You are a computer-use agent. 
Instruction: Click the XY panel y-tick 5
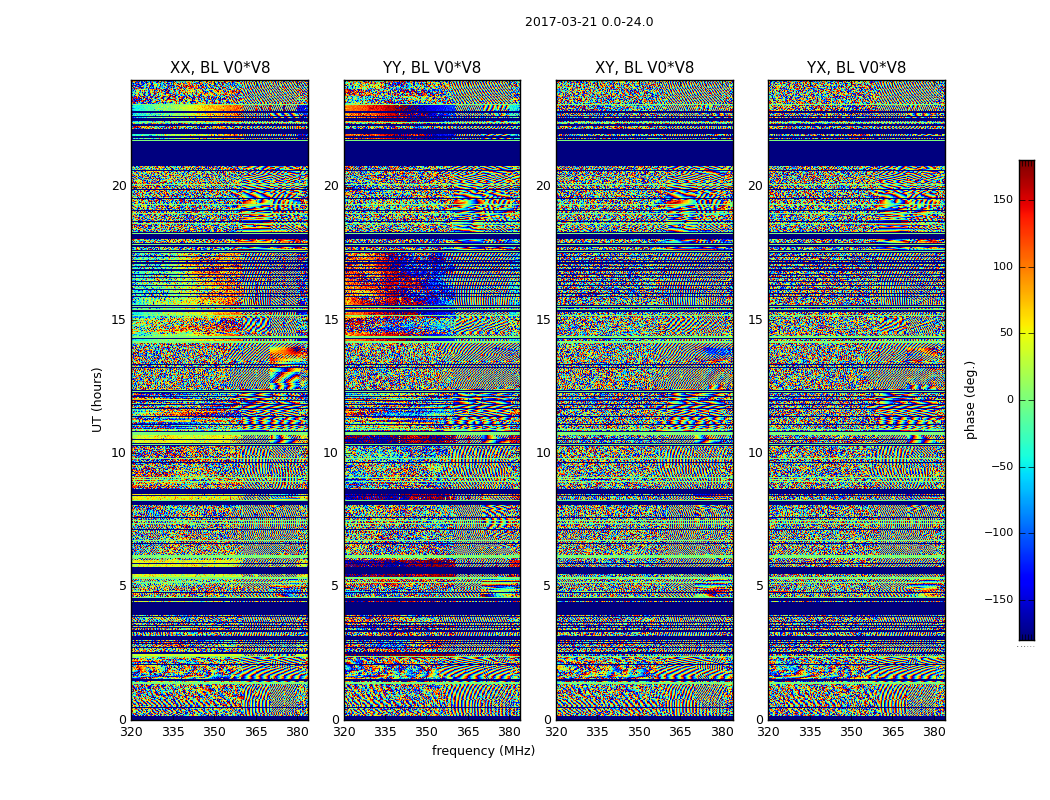point(547,586)
